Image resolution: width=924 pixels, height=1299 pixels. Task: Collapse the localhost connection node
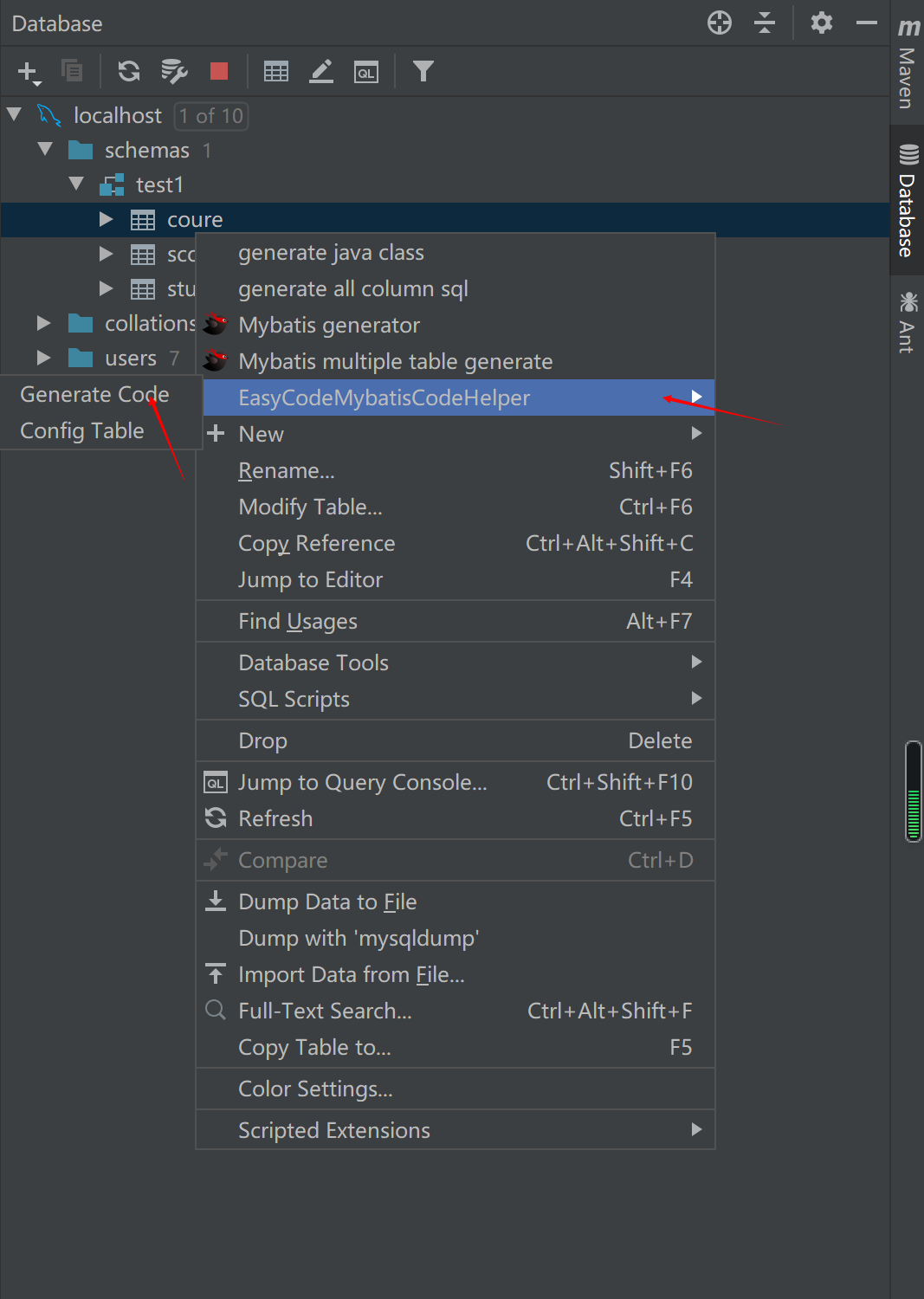[x=14, y=114]
